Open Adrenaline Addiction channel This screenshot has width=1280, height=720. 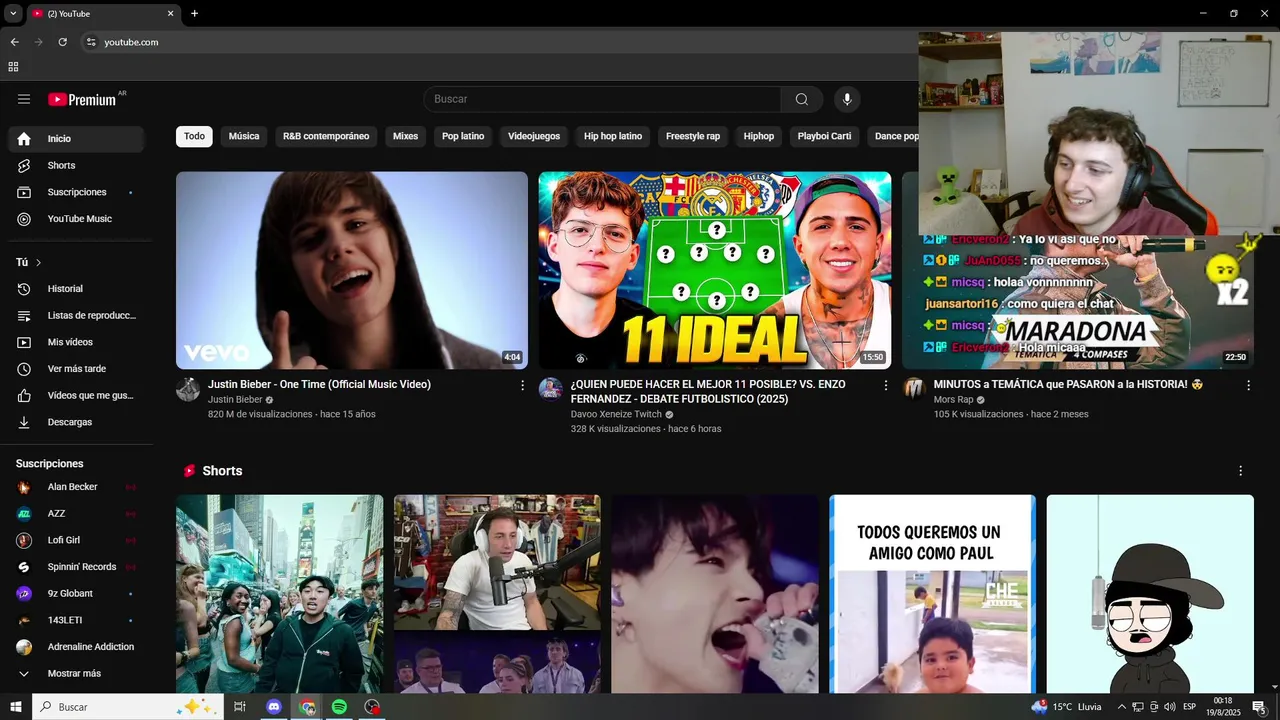[x=76, y=647]
